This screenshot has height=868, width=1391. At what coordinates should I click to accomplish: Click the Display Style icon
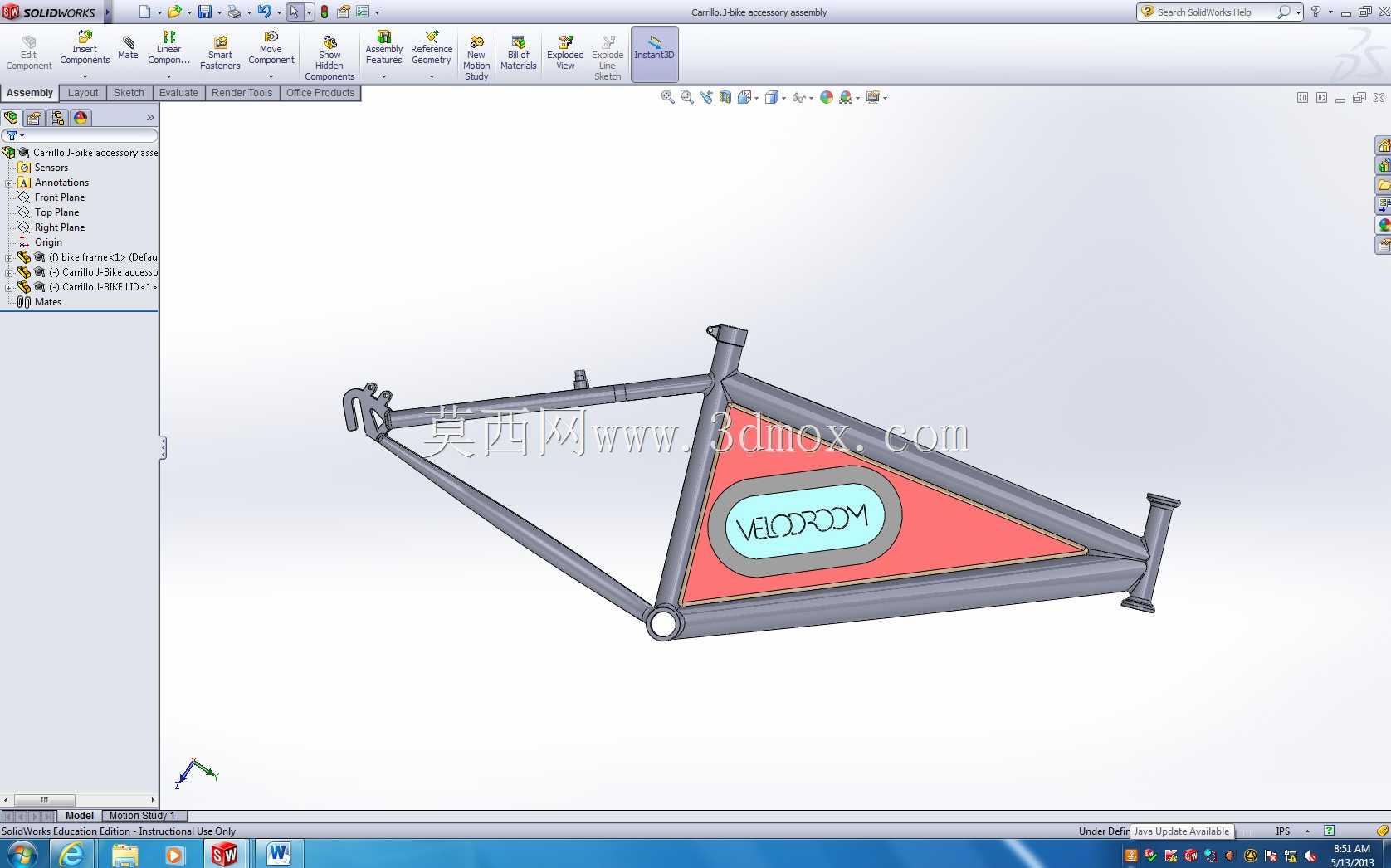click(x=771, y=97)
